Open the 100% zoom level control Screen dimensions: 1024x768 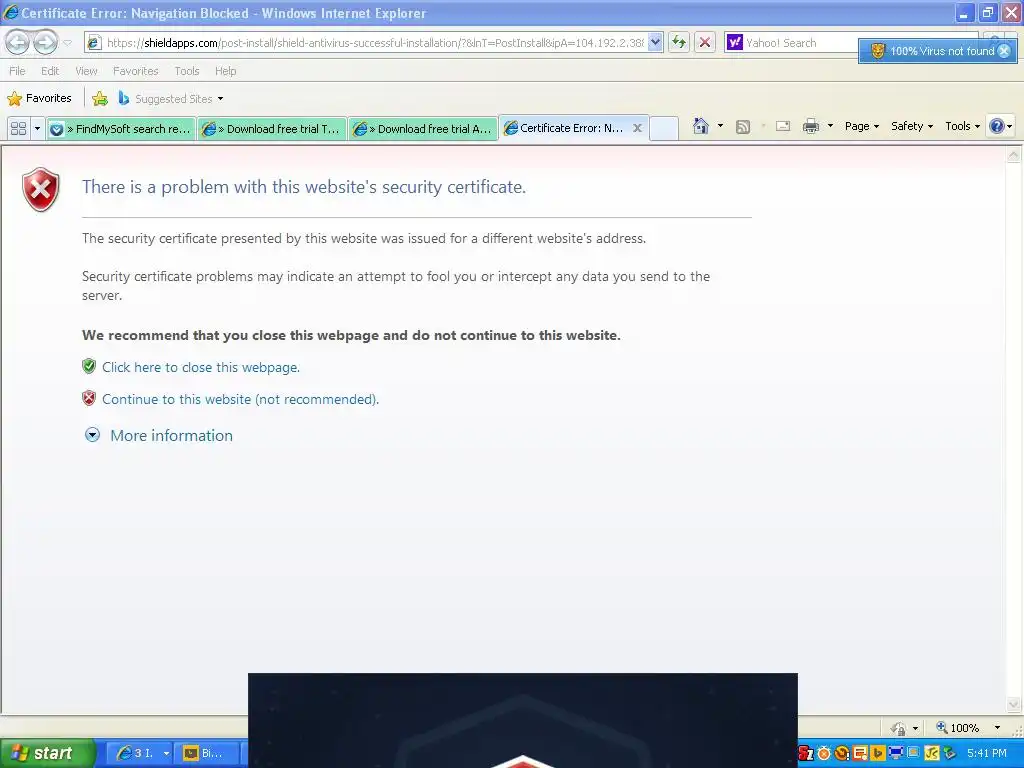[x=958, y=728]
